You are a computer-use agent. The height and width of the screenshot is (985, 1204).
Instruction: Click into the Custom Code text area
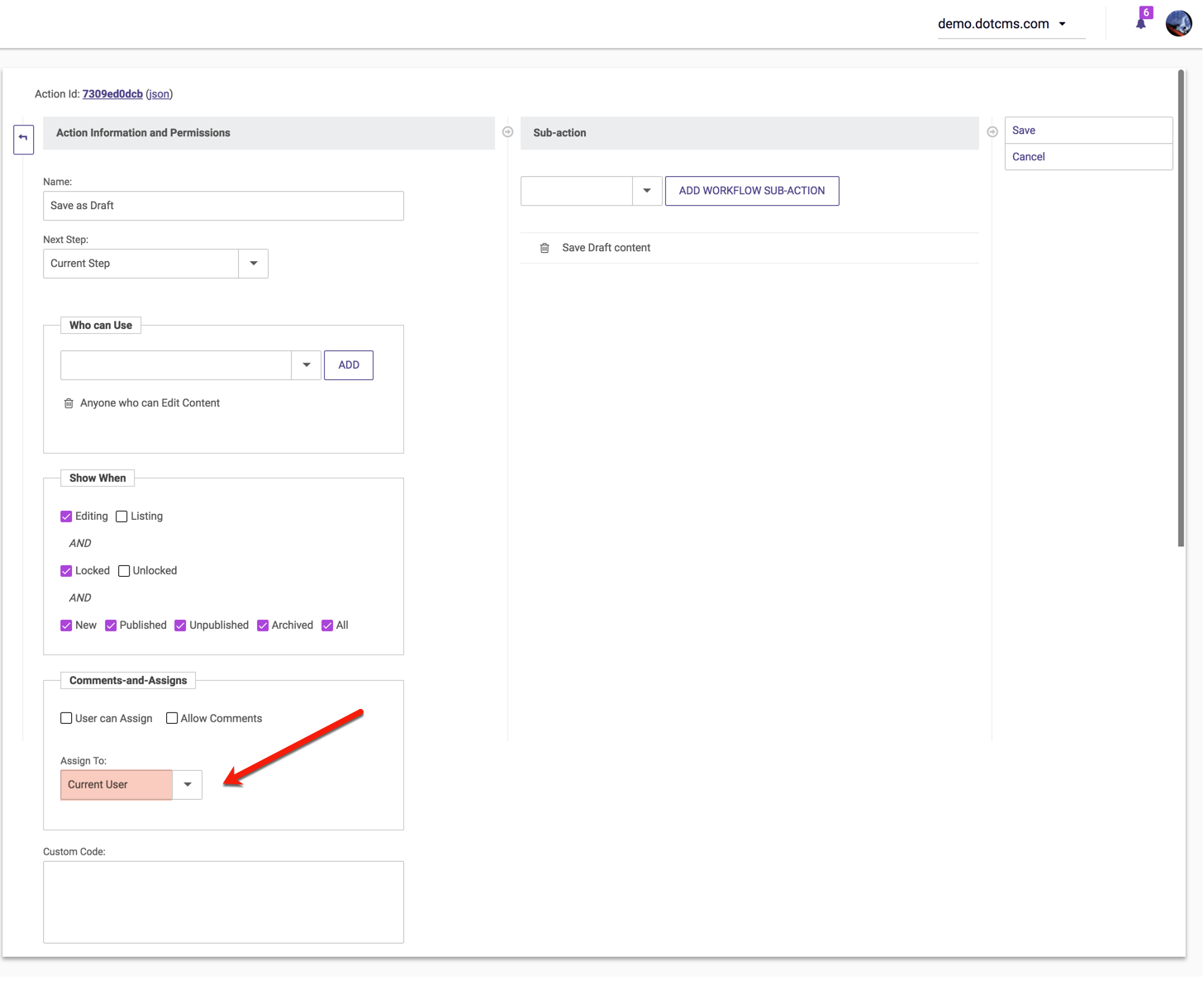(223, 902)
